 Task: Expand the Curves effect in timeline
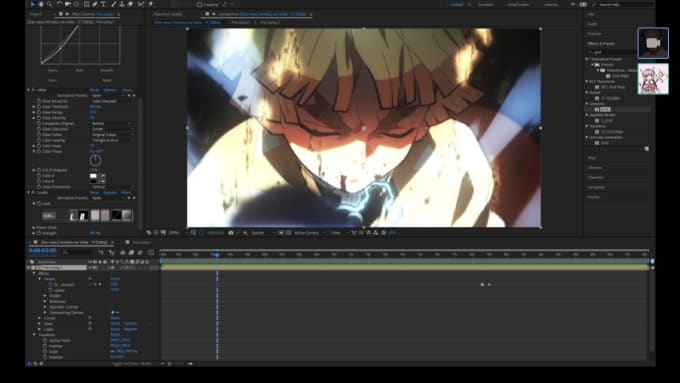39,318
